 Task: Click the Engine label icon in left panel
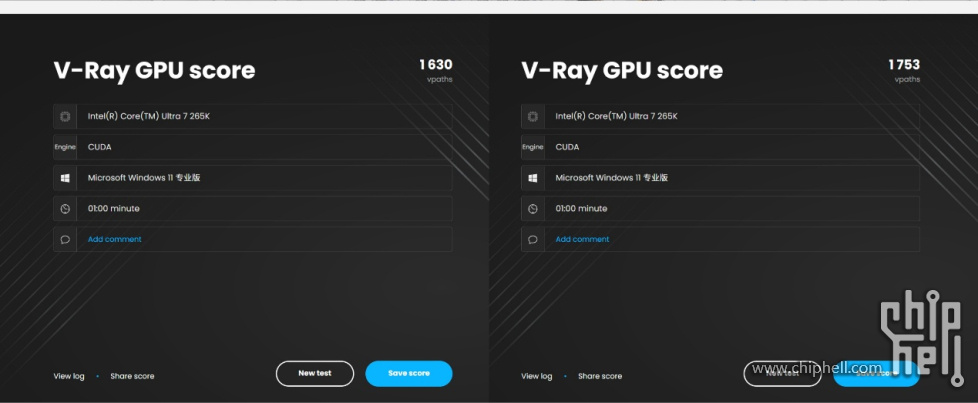(65, 147)
